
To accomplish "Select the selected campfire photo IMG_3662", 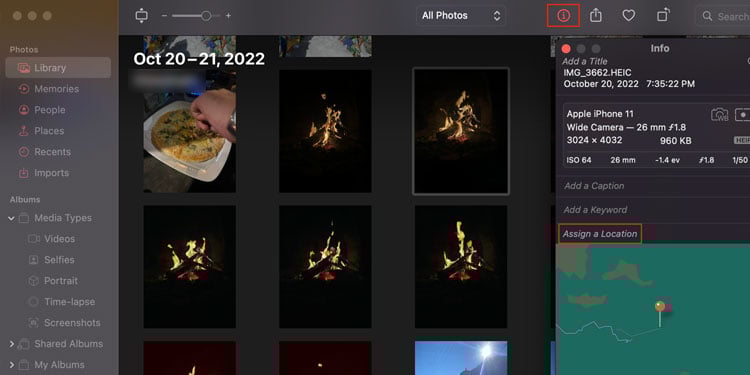I will [461, 131].
